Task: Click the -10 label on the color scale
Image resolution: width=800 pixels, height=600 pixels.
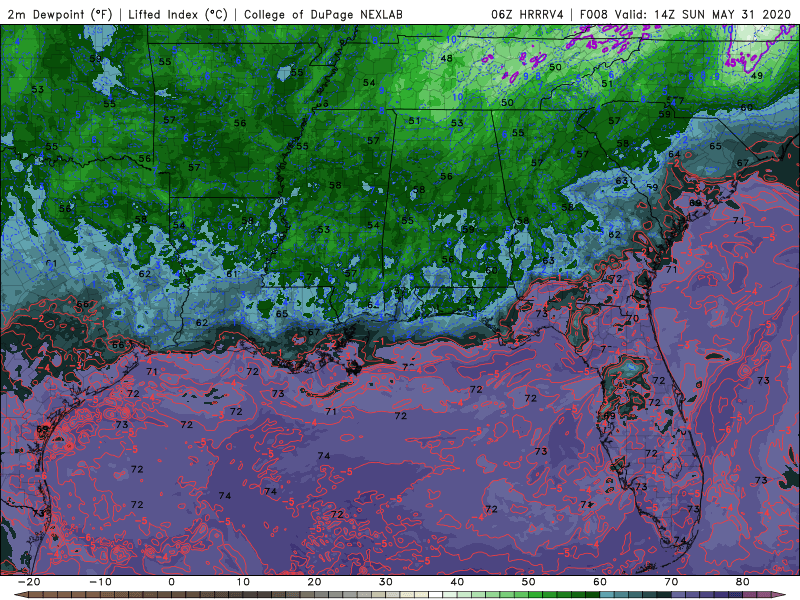Action: pos(100,582)
